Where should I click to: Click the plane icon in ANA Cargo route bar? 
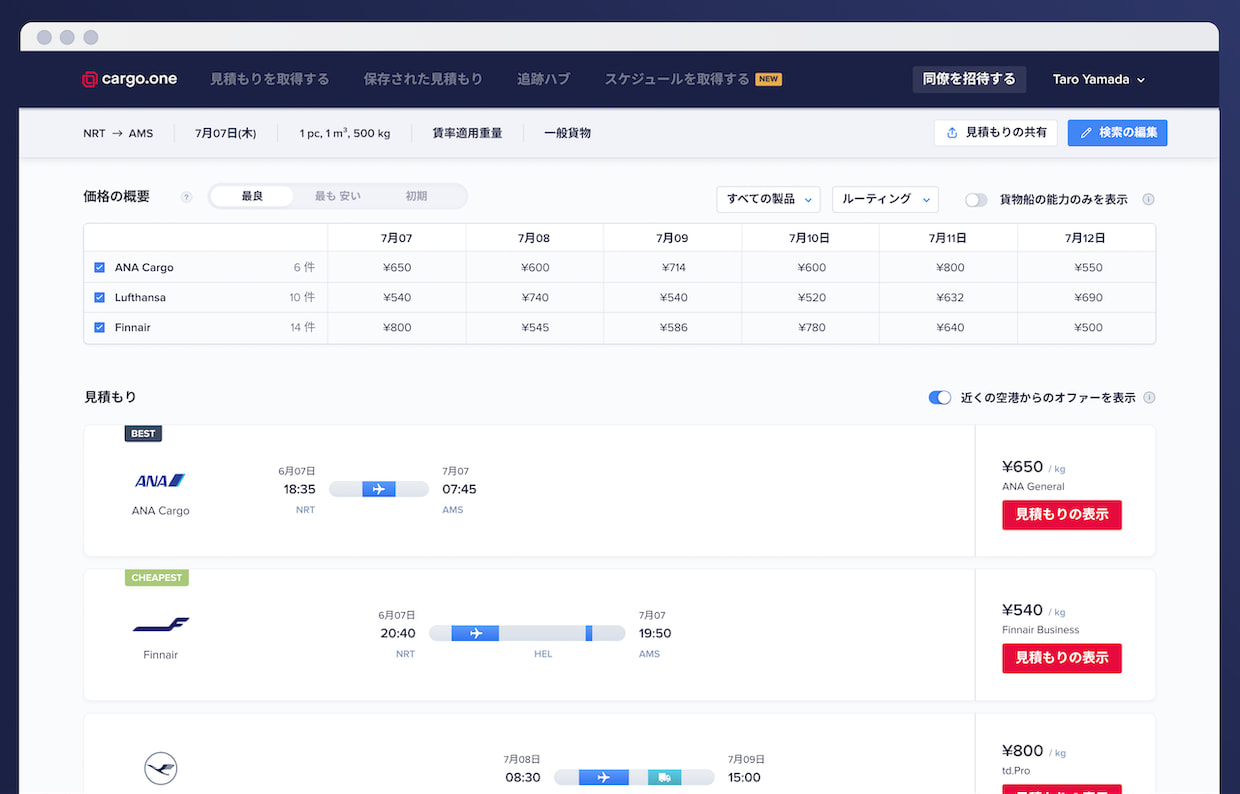coord(379,489)
